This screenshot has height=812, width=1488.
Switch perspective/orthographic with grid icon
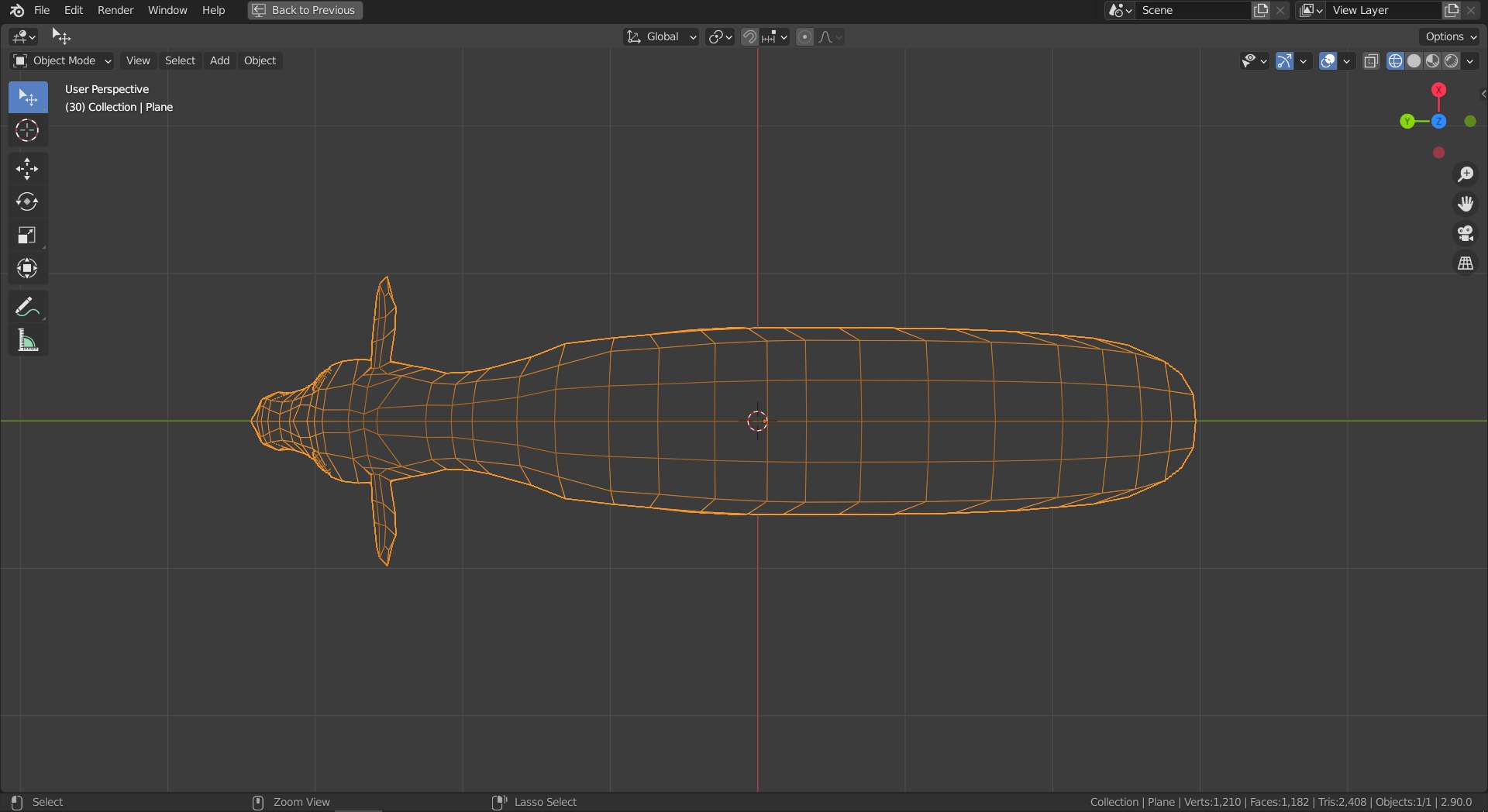click(1465, 264)
